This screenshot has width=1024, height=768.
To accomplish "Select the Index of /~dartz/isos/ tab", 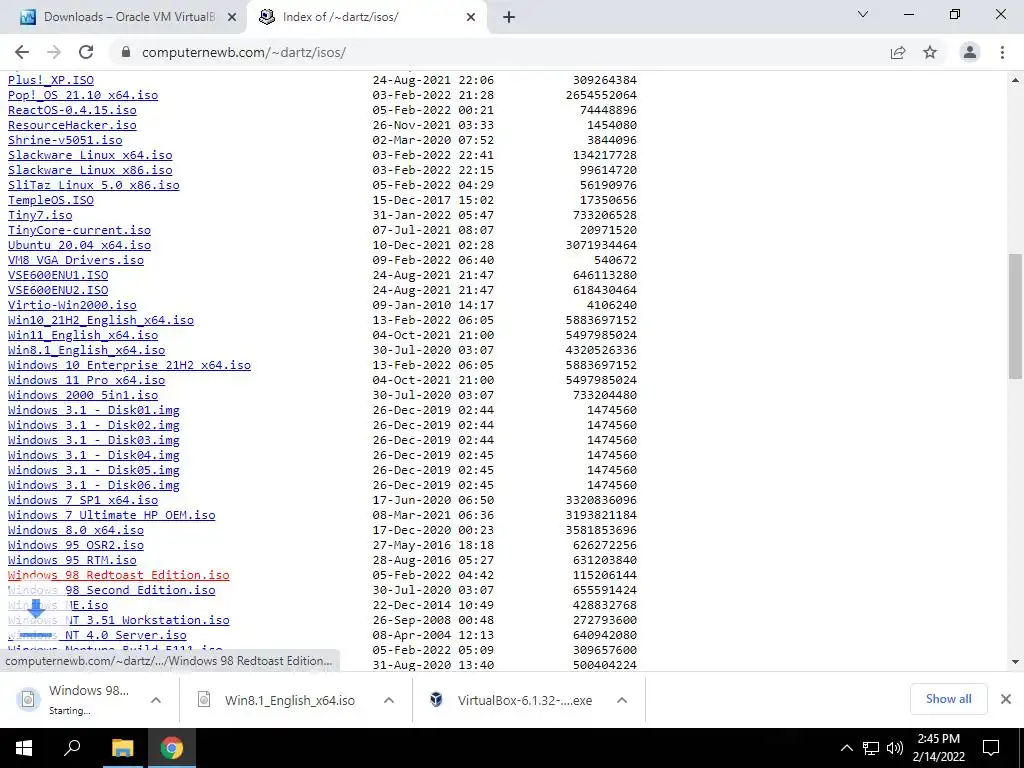I will (x=366, y=17).
